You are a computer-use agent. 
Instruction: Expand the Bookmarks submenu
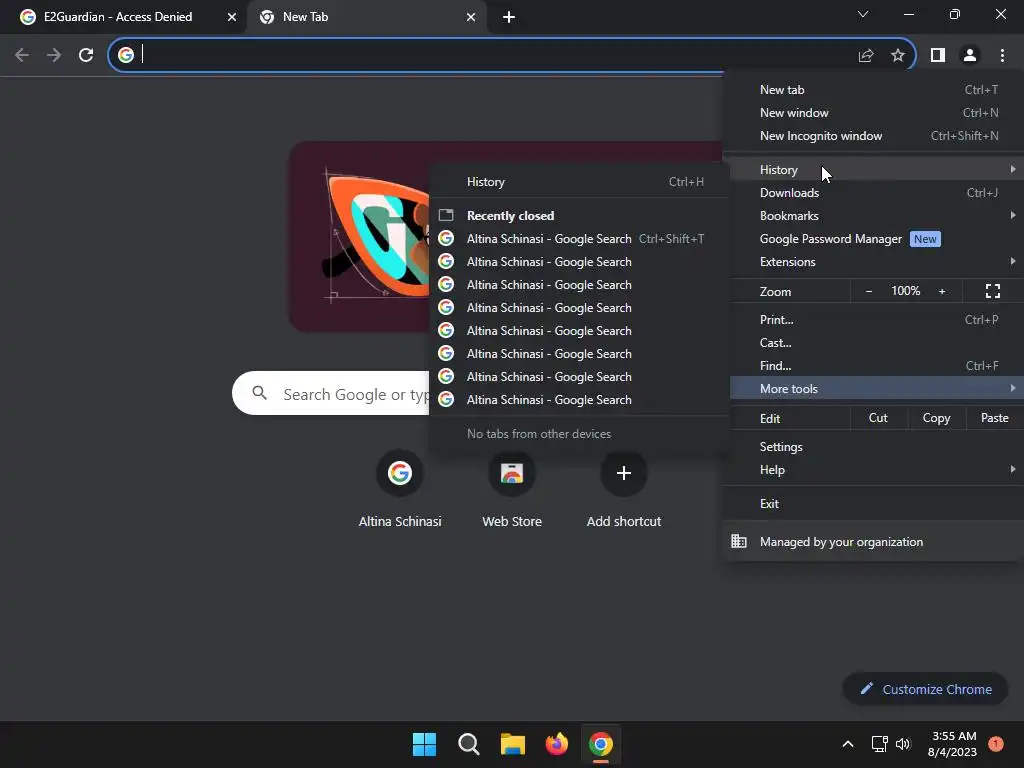pyautogui.click(x=874, y=216)
